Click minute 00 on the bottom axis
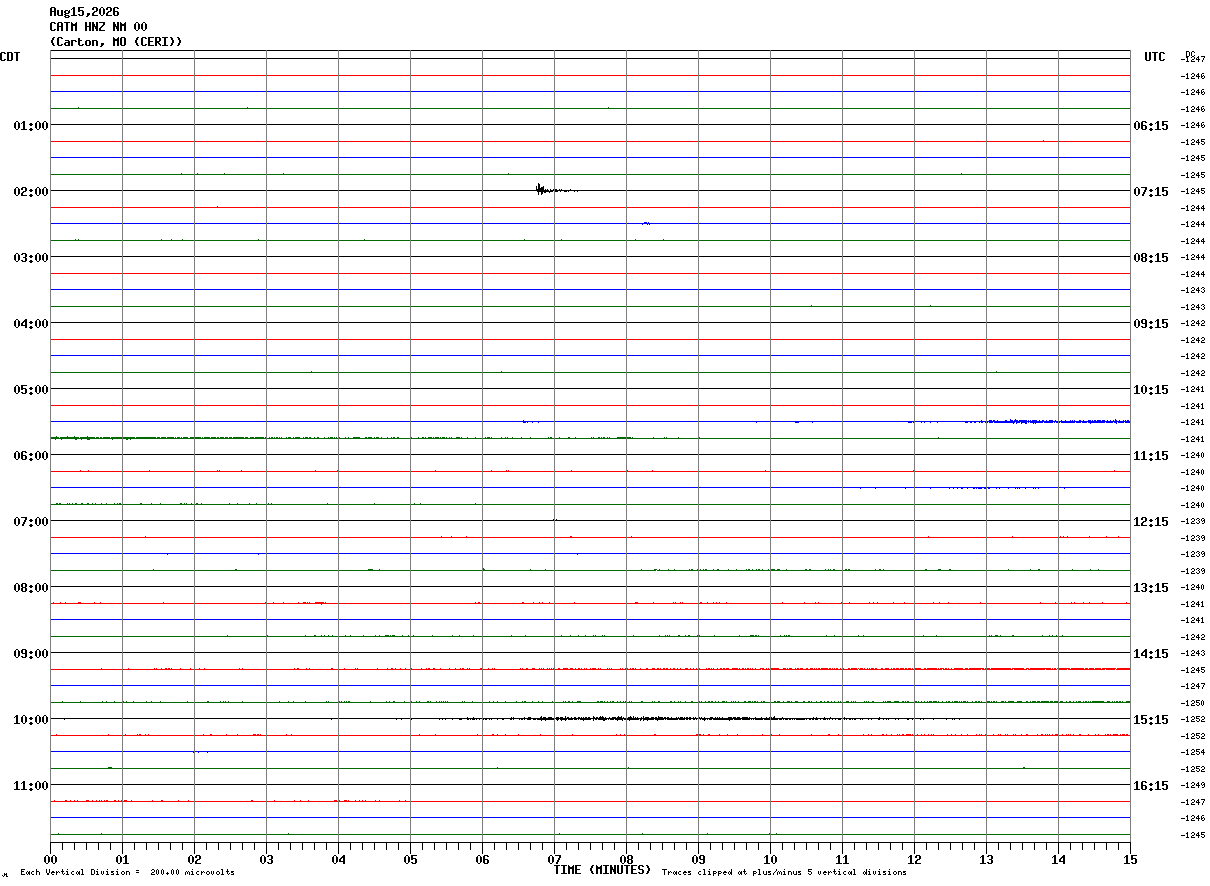 point(51,858)
